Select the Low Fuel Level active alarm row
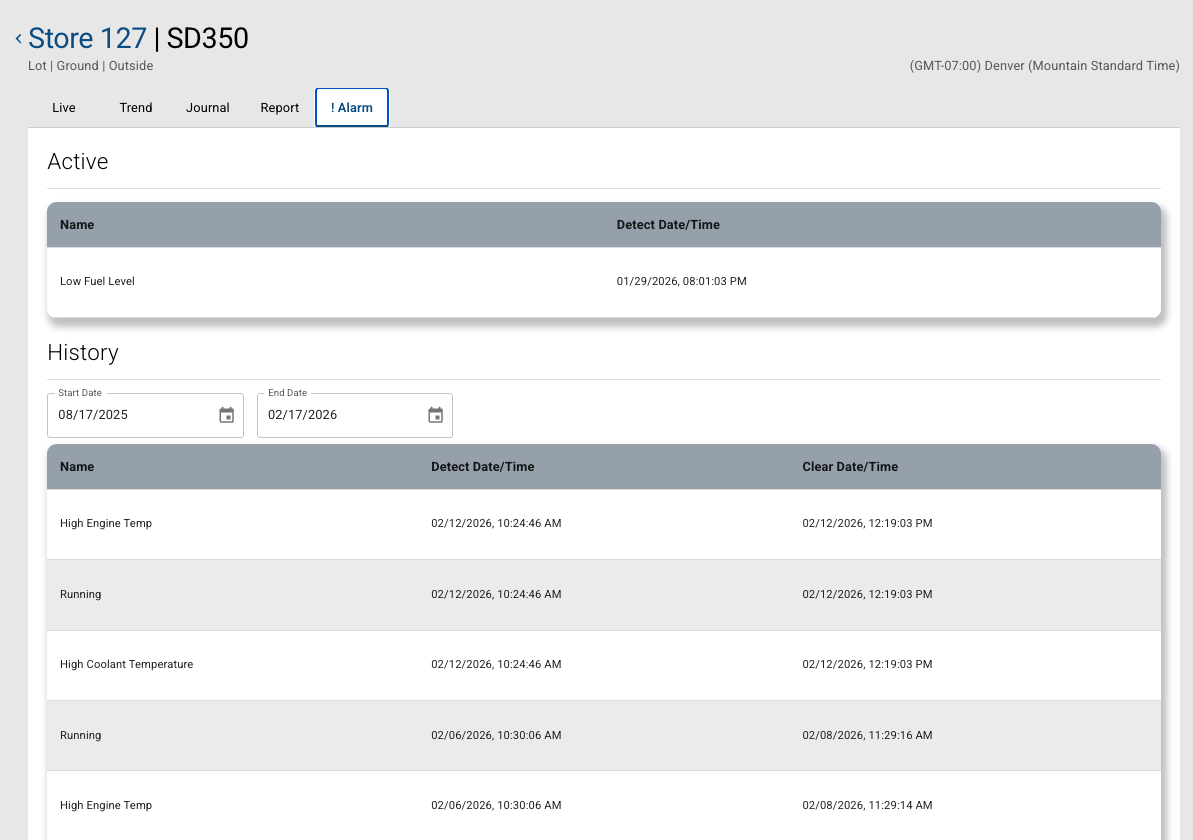The image size is (1193, 840). [x=603, y=282]
